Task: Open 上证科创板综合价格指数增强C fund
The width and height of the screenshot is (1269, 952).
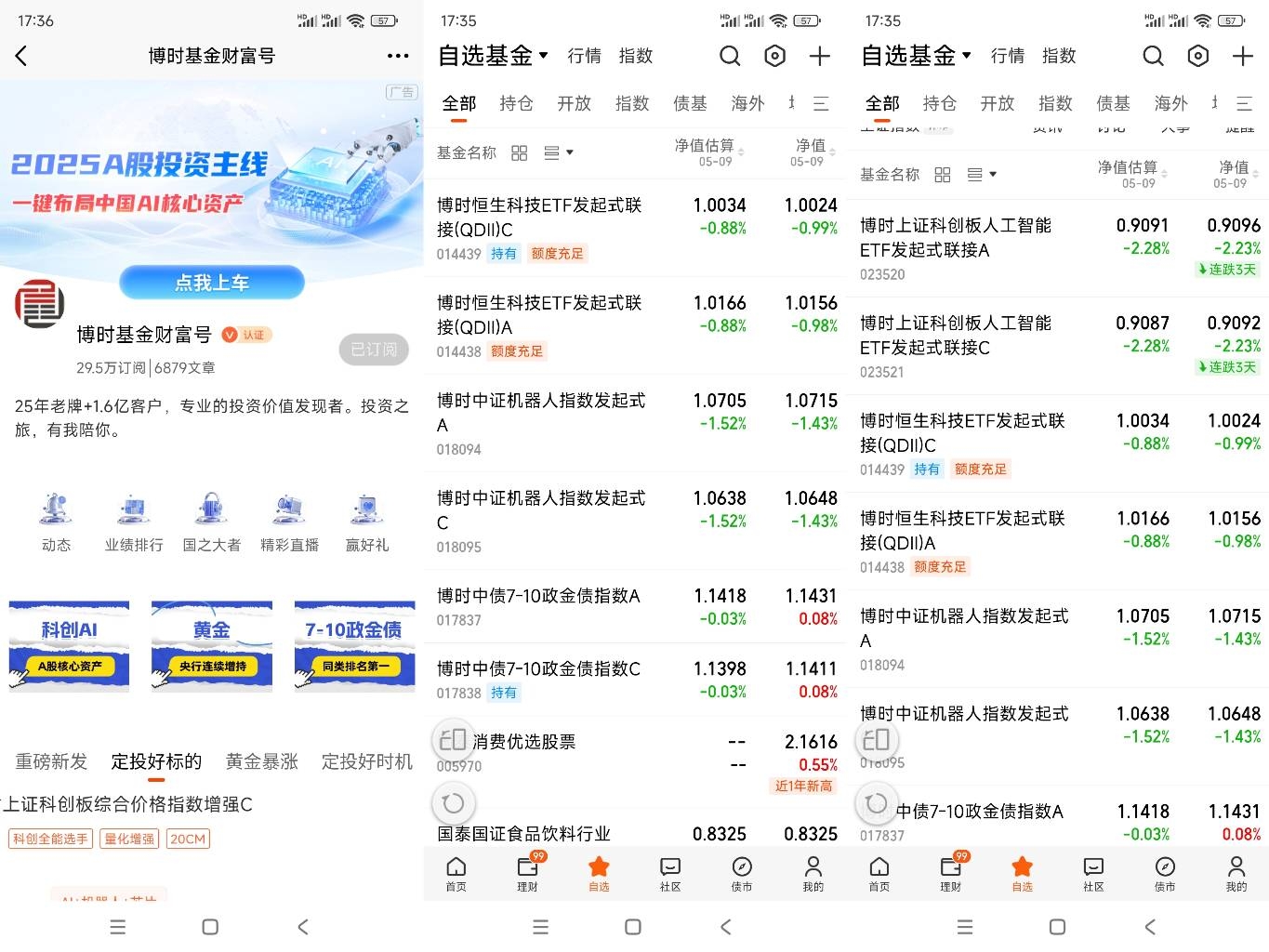Action: [x=127, y=804]
